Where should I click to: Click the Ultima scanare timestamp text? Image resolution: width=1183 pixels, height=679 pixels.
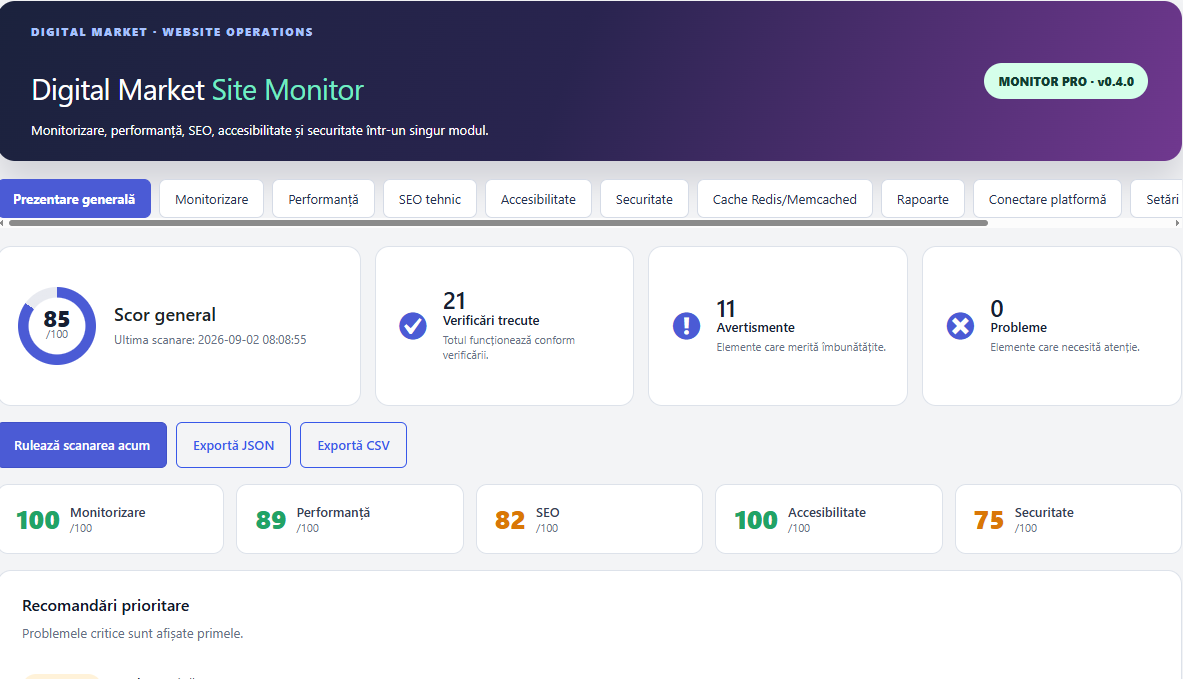pos(210,340)
